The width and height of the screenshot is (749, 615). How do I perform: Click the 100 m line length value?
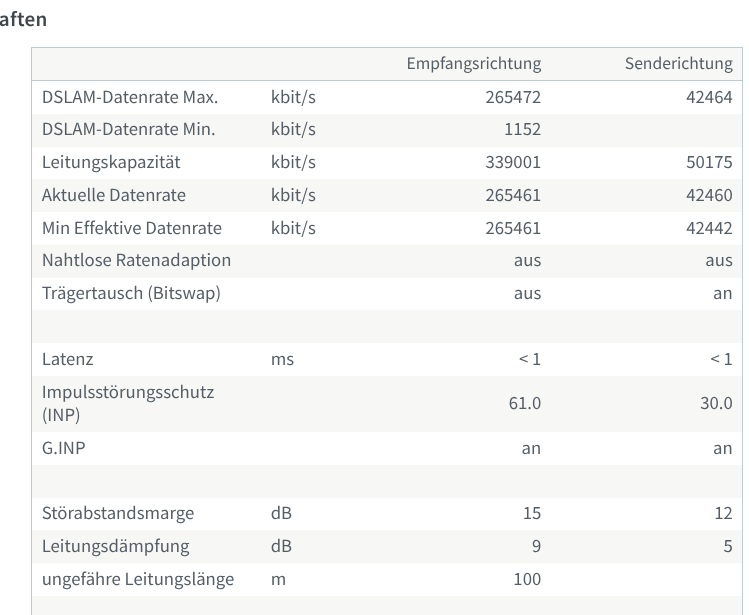tap(527, 579)
